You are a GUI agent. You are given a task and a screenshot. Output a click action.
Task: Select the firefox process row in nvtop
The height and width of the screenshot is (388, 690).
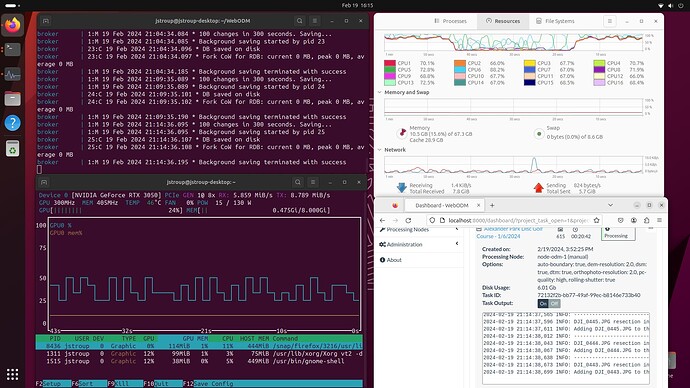199,346
